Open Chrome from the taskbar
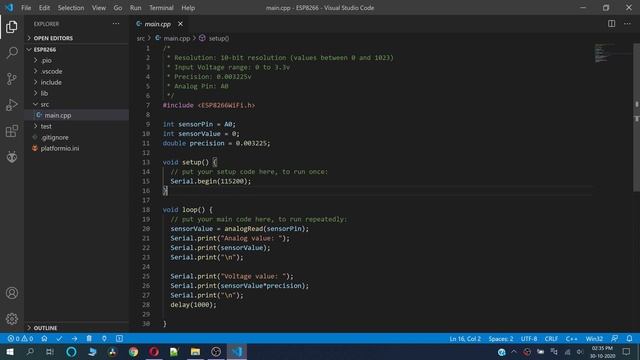Screen dimensions: 640x360 pyautogui.click(x=133, y=352)
